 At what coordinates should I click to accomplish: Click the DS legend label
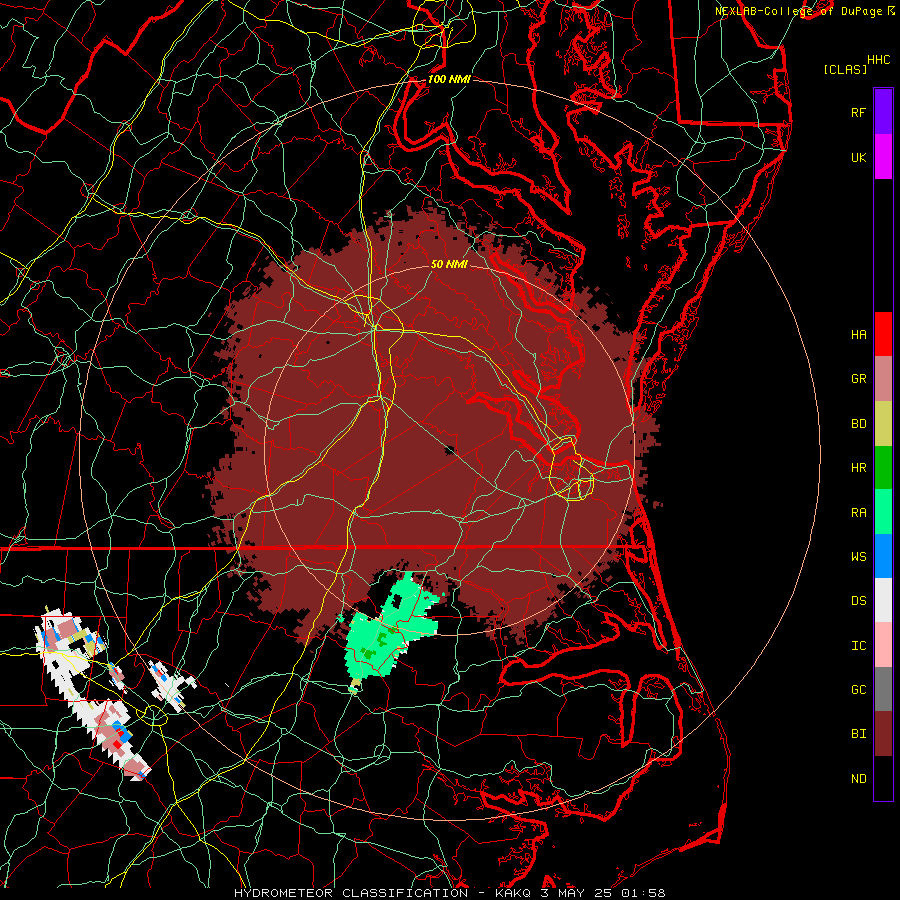pos(858,600)
